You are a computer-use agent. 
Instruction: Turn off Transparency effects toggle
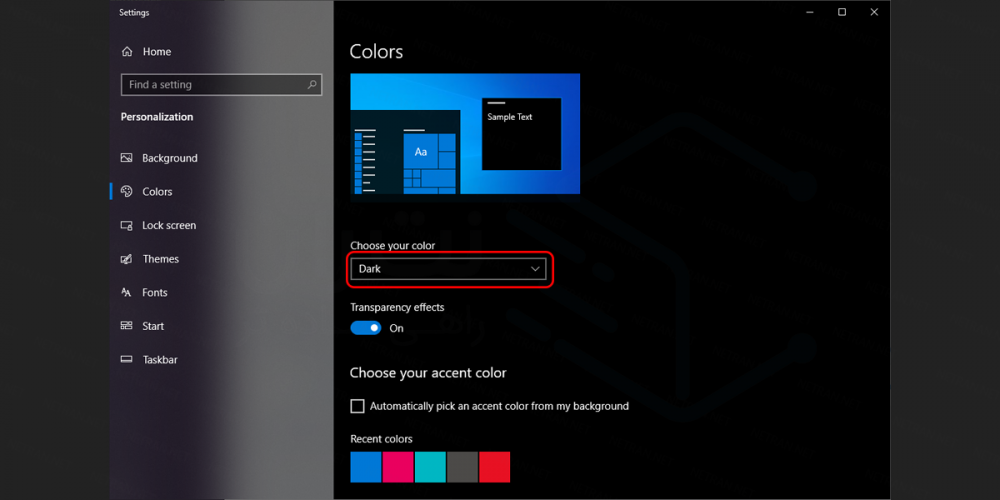(366, 328)
